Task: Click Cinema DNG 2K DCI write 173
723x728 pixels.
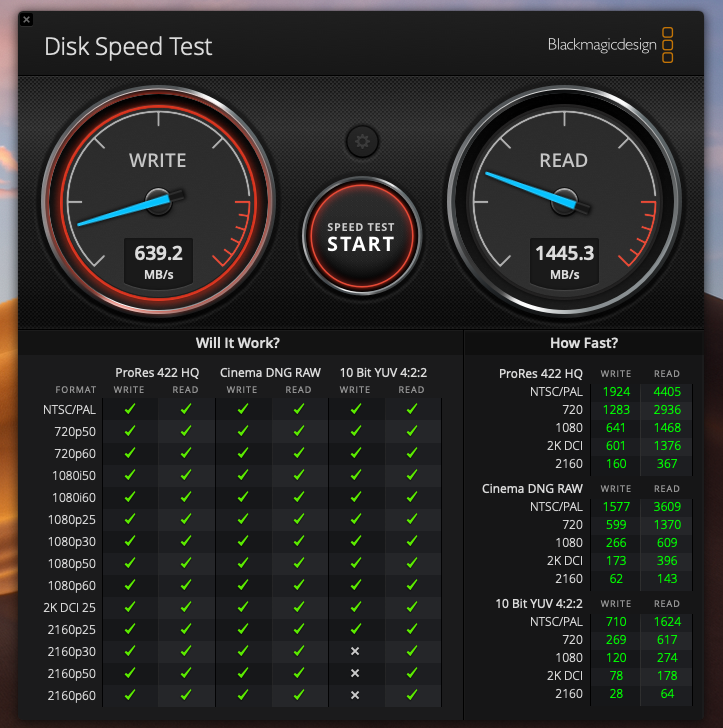Action: tap(616, 560)
